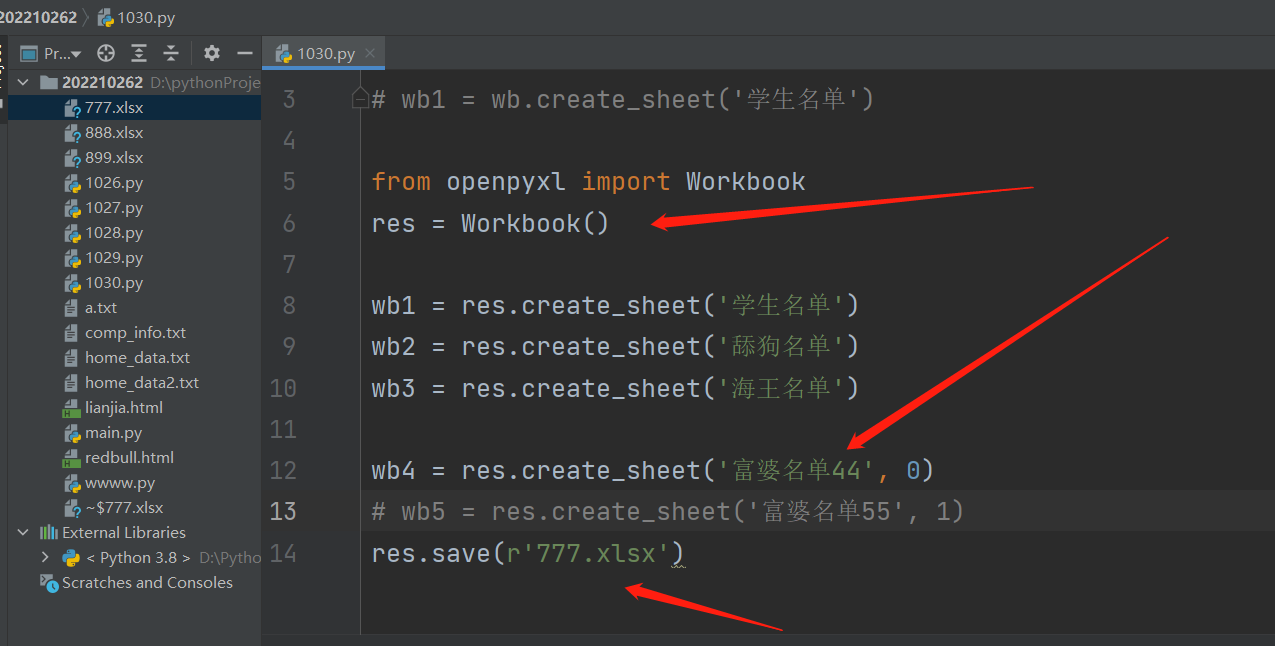Click the Python icon beside main.py
Screen dimensions: 1275x646
(x=72, y=433)
